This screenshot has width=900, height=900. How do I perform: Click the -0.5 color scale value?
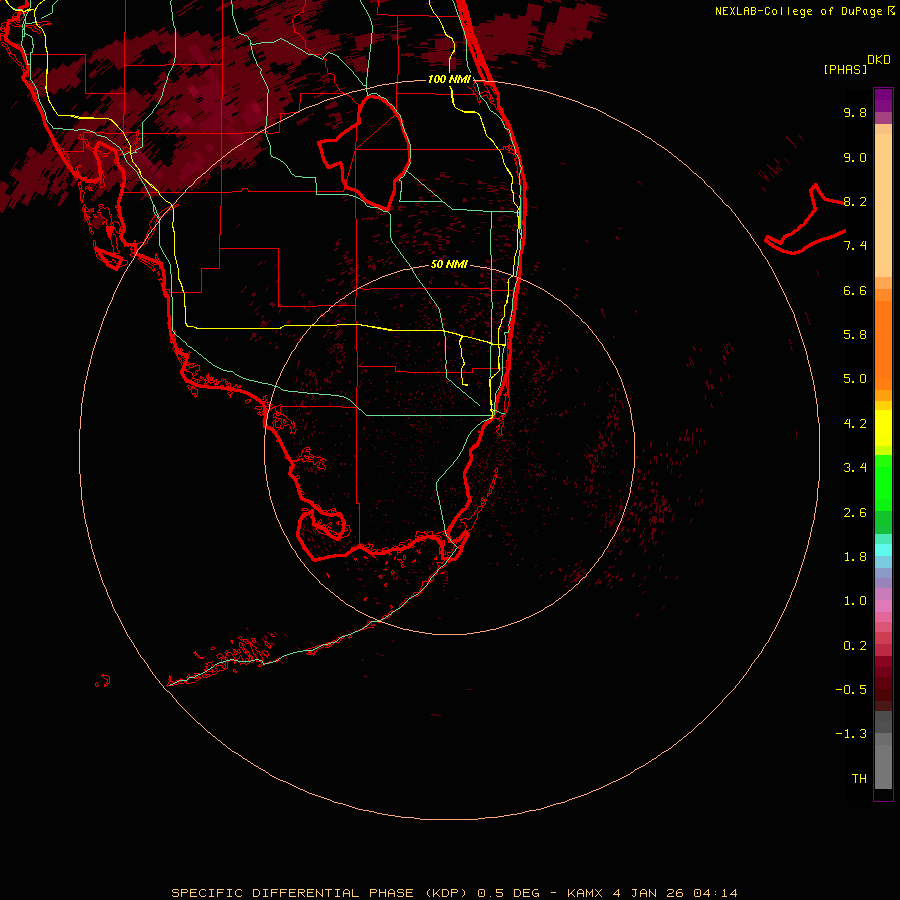(x=851, y=690)
